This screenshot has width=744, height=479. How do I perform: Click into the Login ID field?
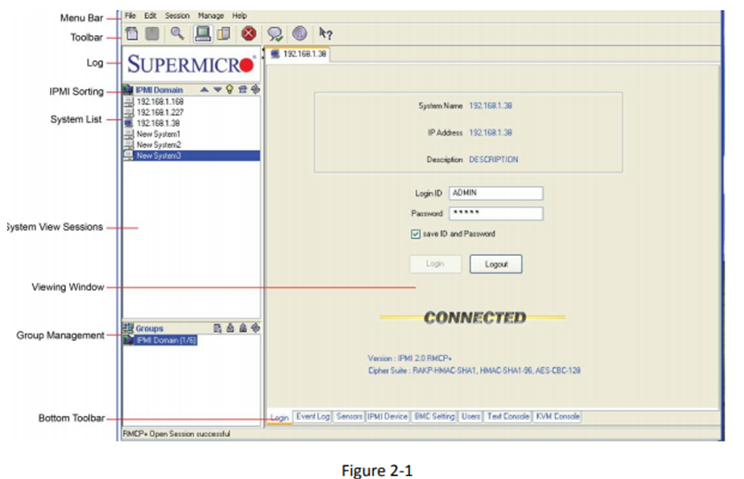click(494, 194)
